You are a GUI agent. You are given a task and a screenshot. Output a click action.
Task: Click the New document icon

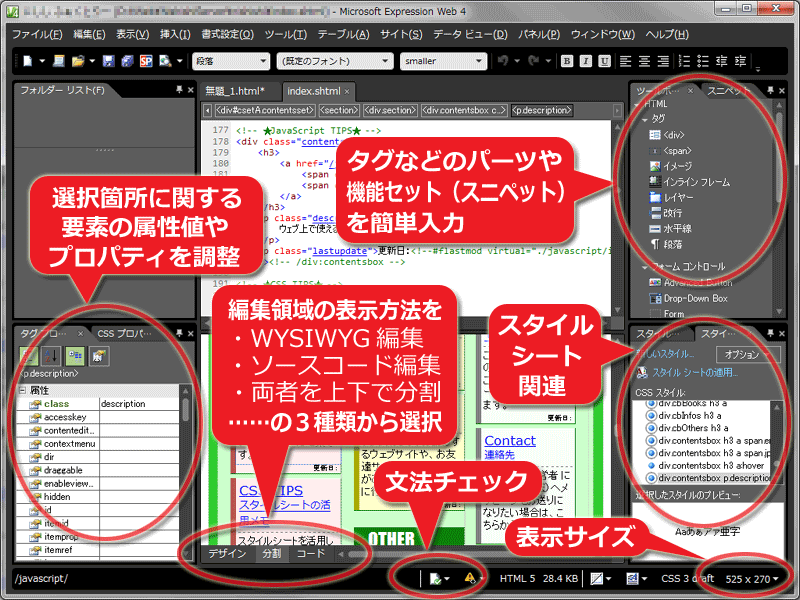pyautogui.click(x=28, y=61)
